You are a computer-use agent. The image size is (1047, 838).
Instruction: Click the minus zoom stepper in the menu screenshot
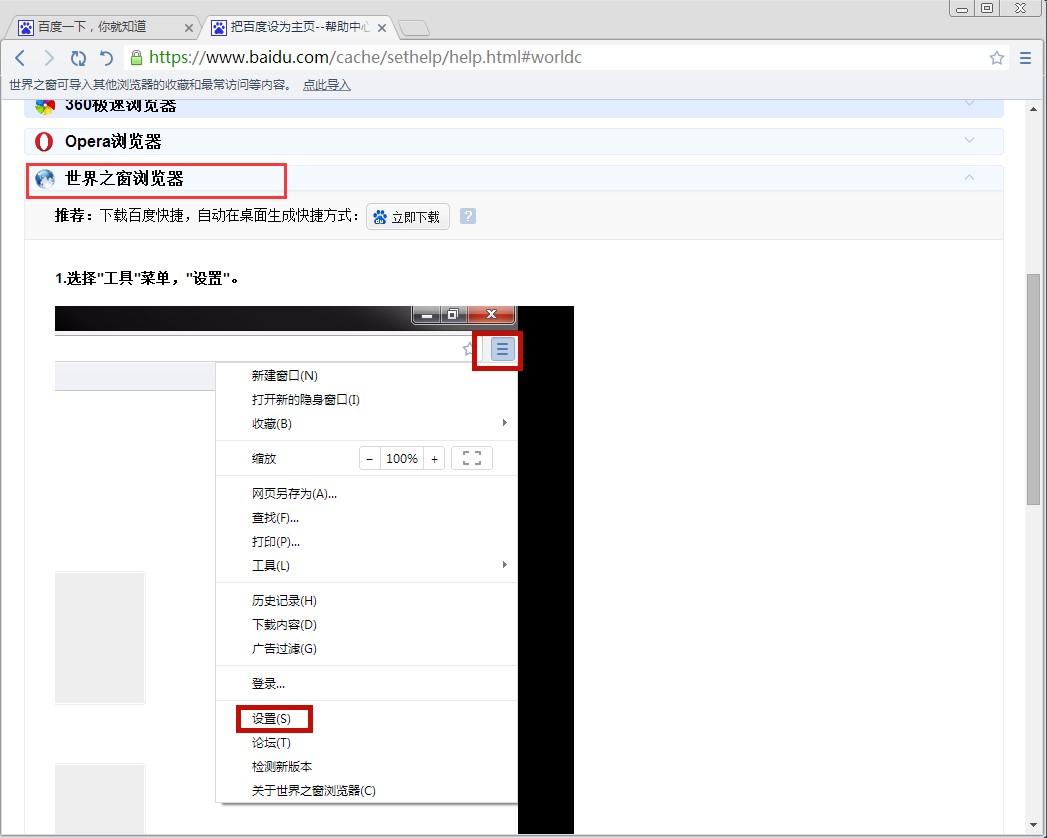pyautogui.click(x=368, y=457)
